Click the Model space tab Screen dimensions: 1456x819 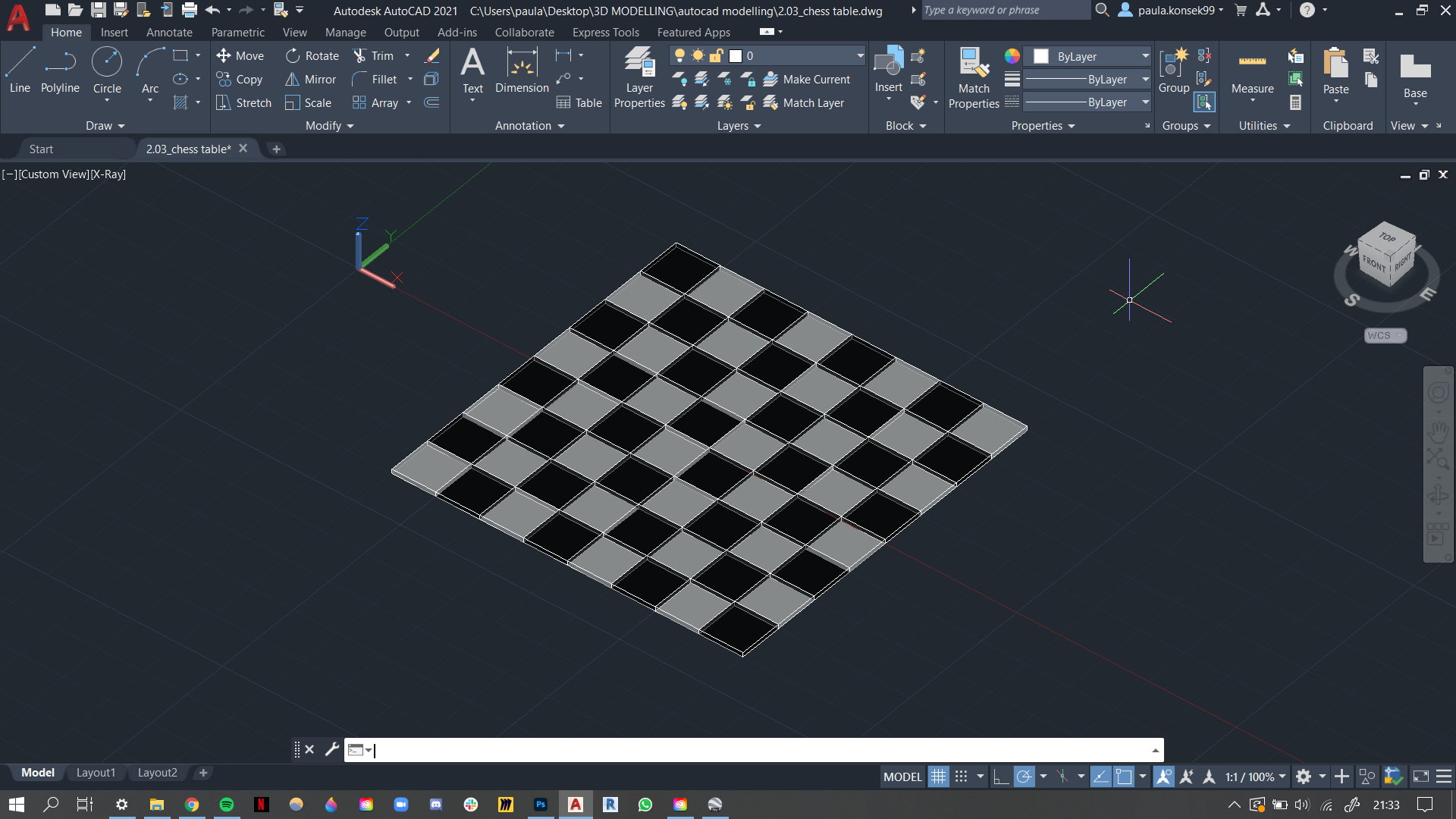[x=37, y=772]
